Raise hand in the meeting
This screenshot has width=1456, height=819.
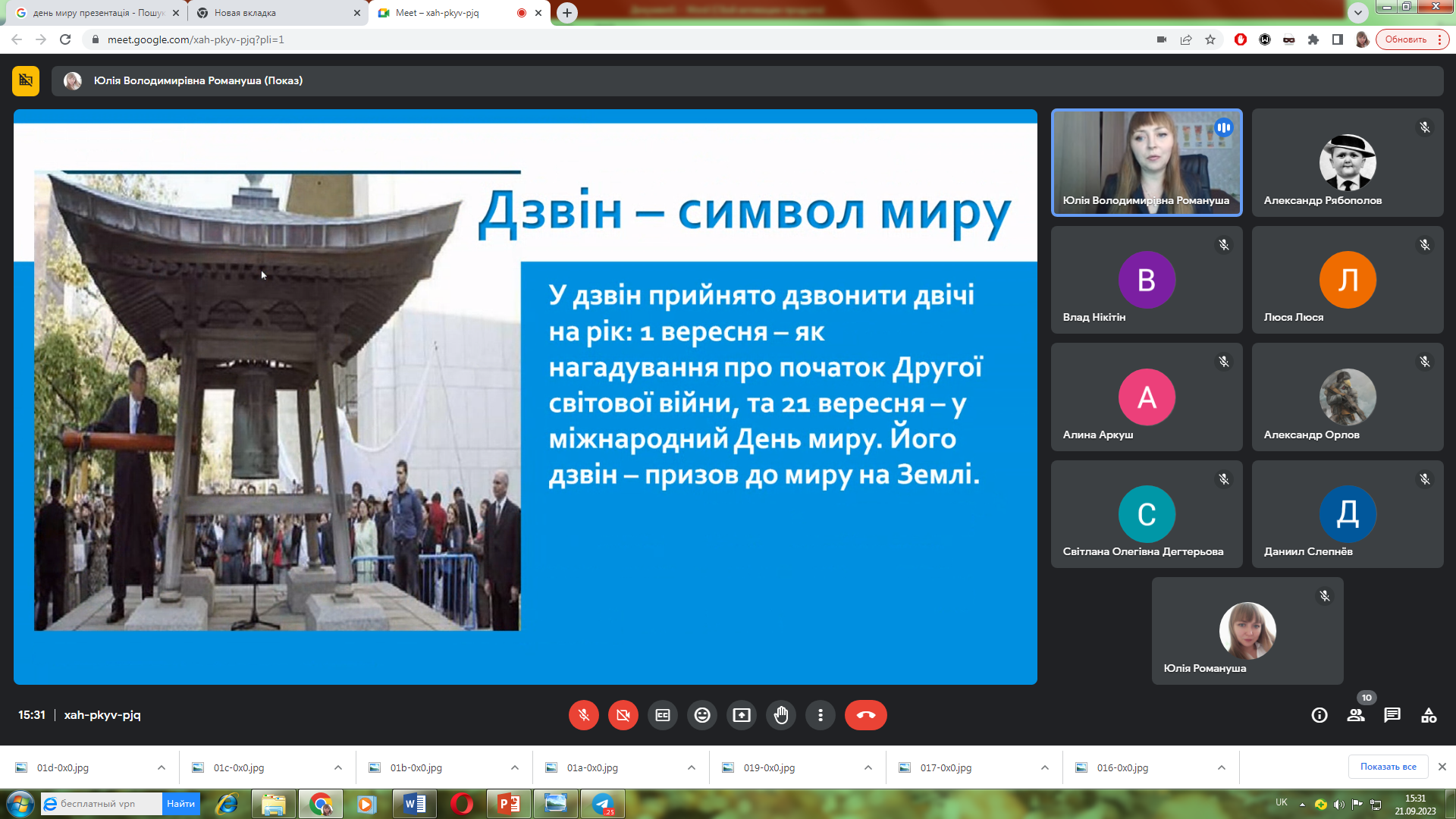(x=781, y=715)
